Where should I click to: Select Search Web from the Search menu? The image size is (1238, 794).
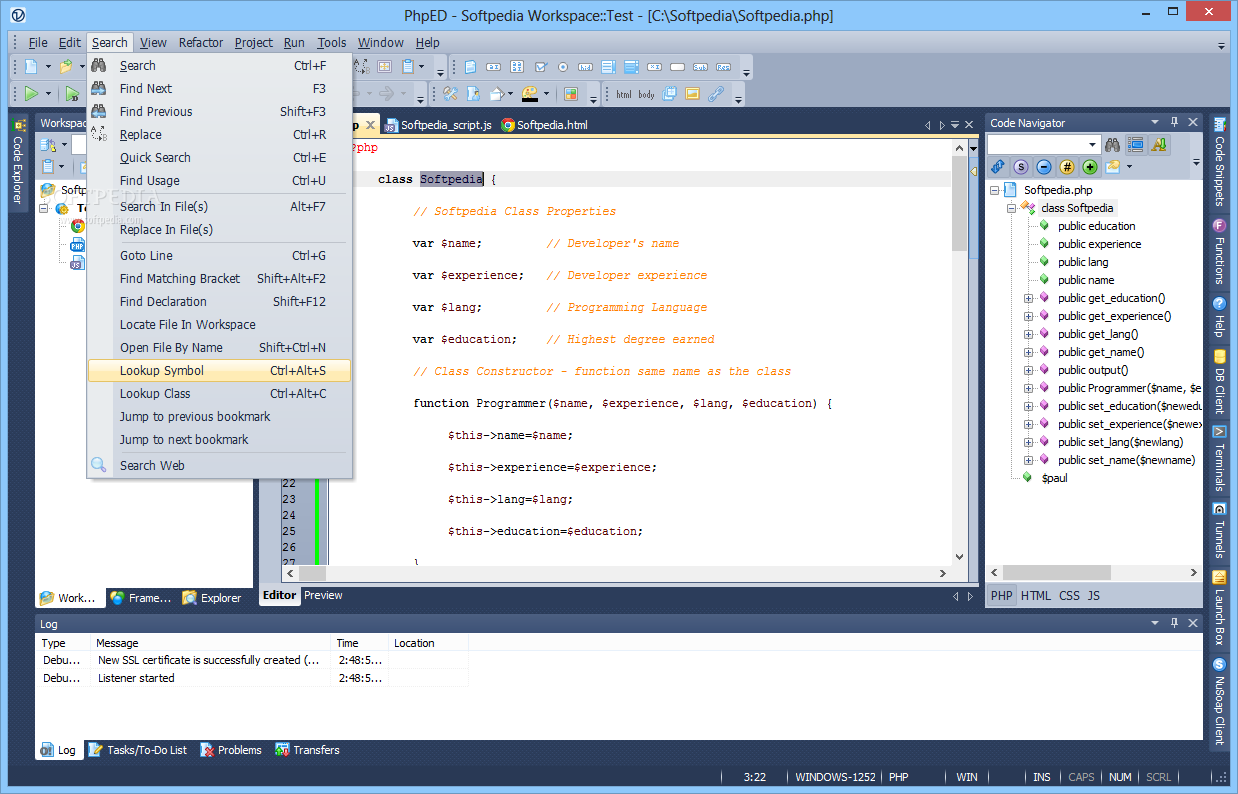pos(220,466)
